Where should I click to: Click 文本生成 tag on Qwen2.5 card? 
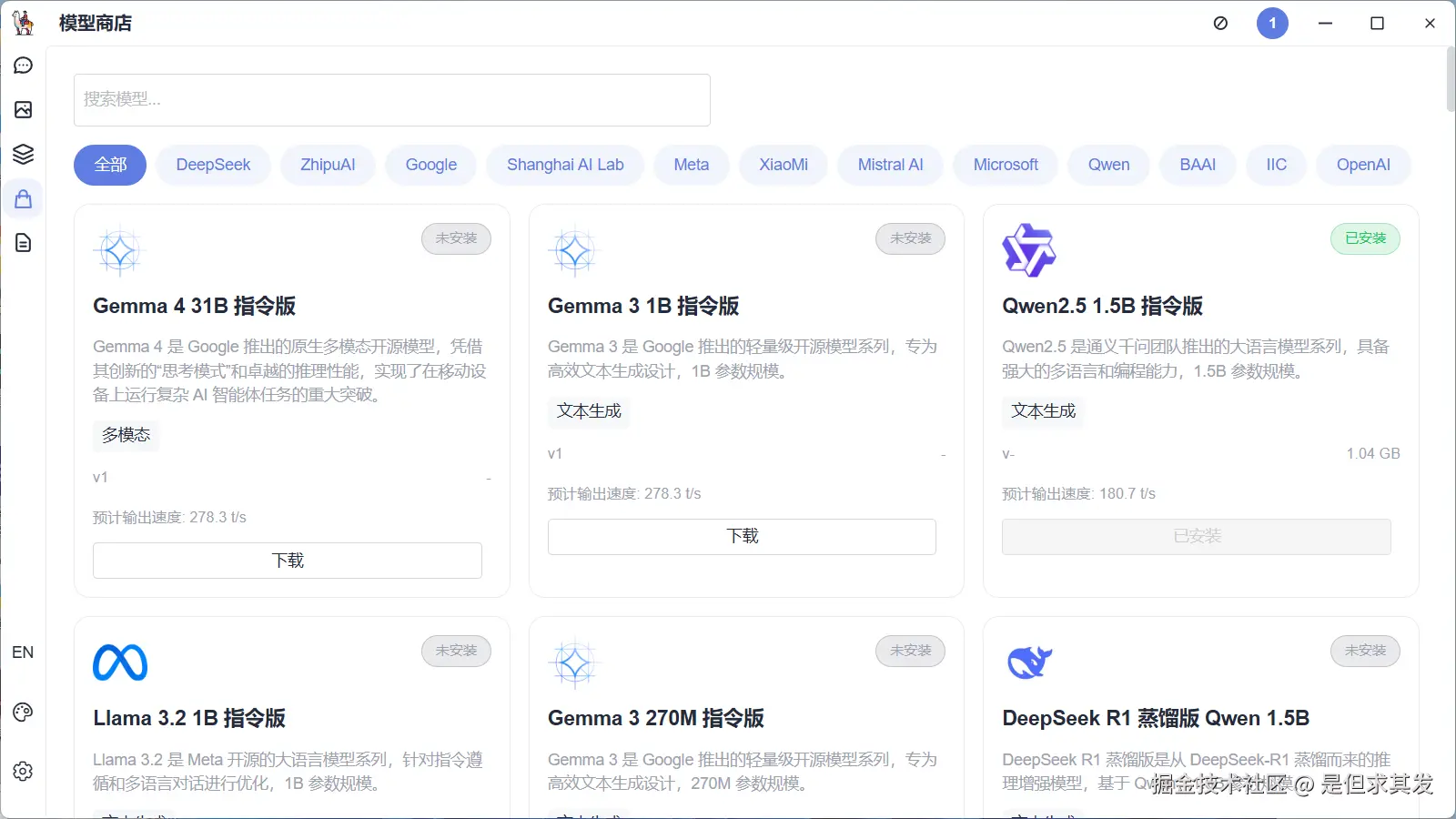point(1043,411)
